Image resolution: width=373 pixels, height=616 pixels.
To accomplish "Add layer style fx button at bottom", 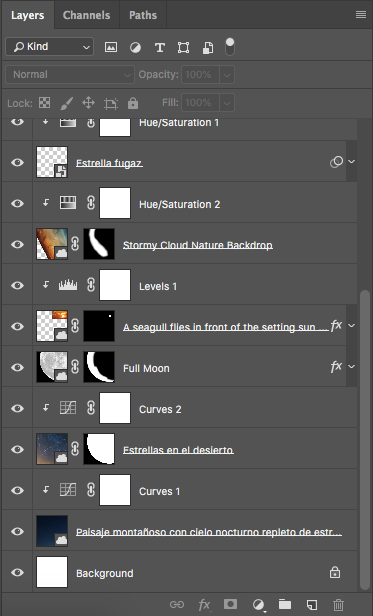I will [x=204, y=604].
